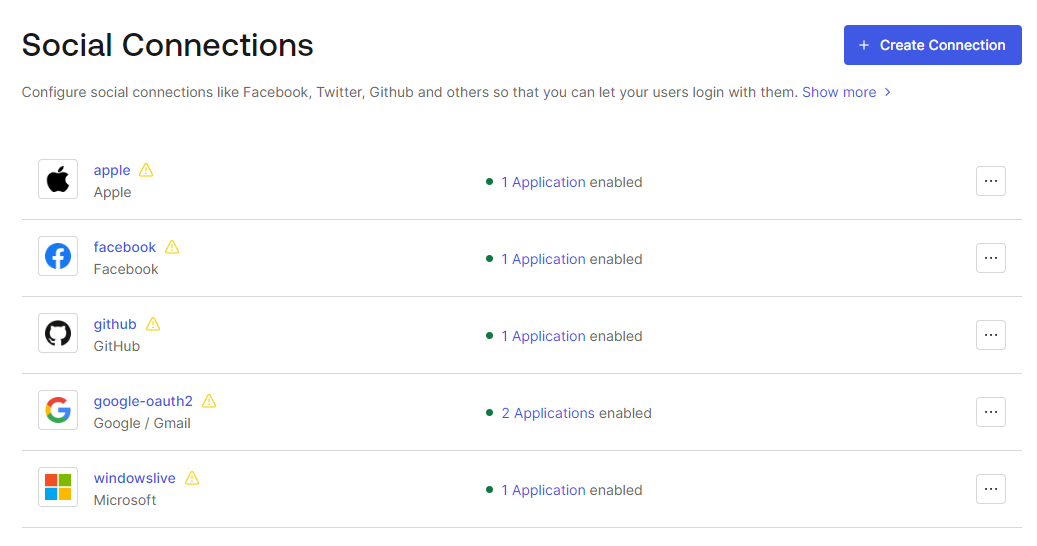Open the more options menu for apple

[991, 181]
